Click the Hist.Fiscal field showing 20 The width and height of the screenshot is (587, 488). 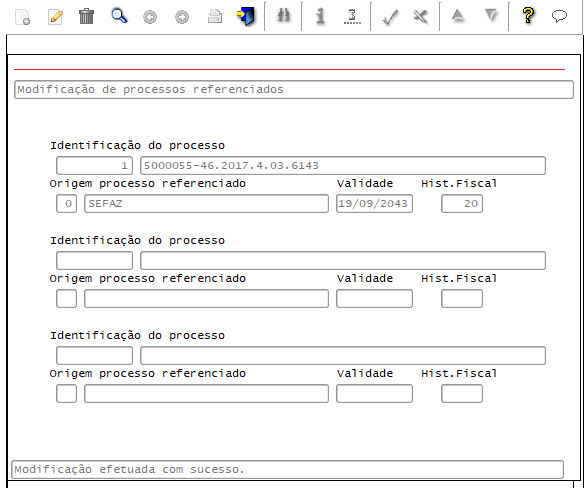click(462, 204)
